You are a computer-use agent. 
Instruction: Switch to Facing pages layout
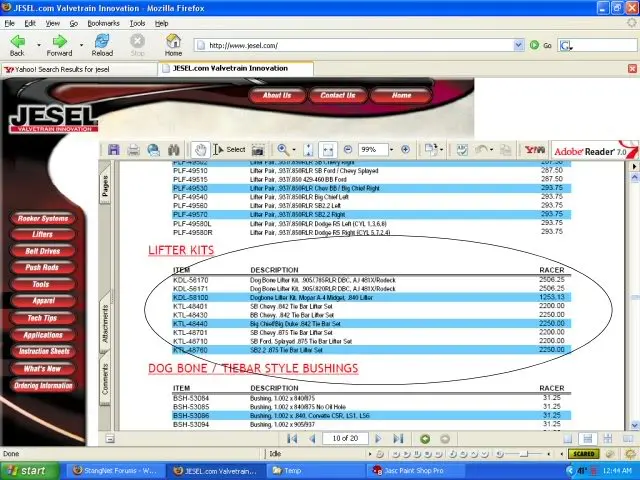click(627, 439)
